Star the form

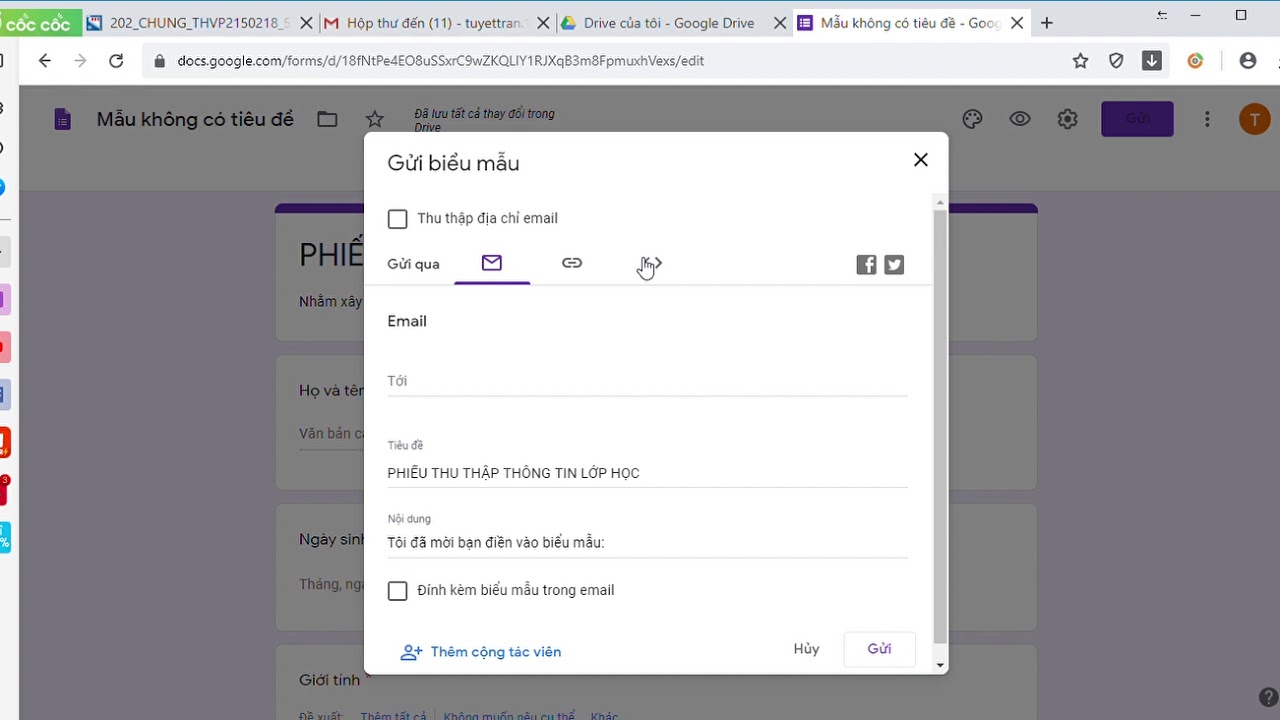375,119
